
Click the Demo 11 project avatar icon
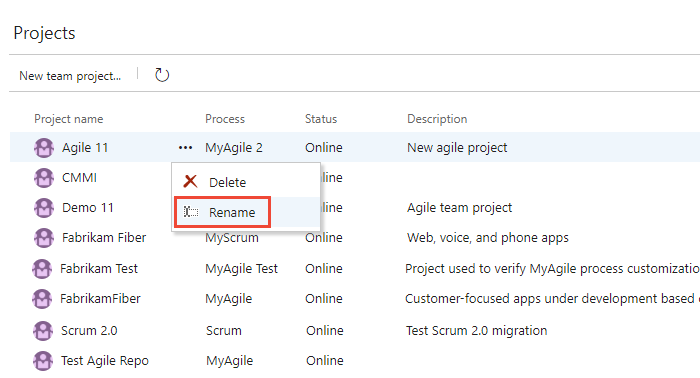[x=44, y=208]
